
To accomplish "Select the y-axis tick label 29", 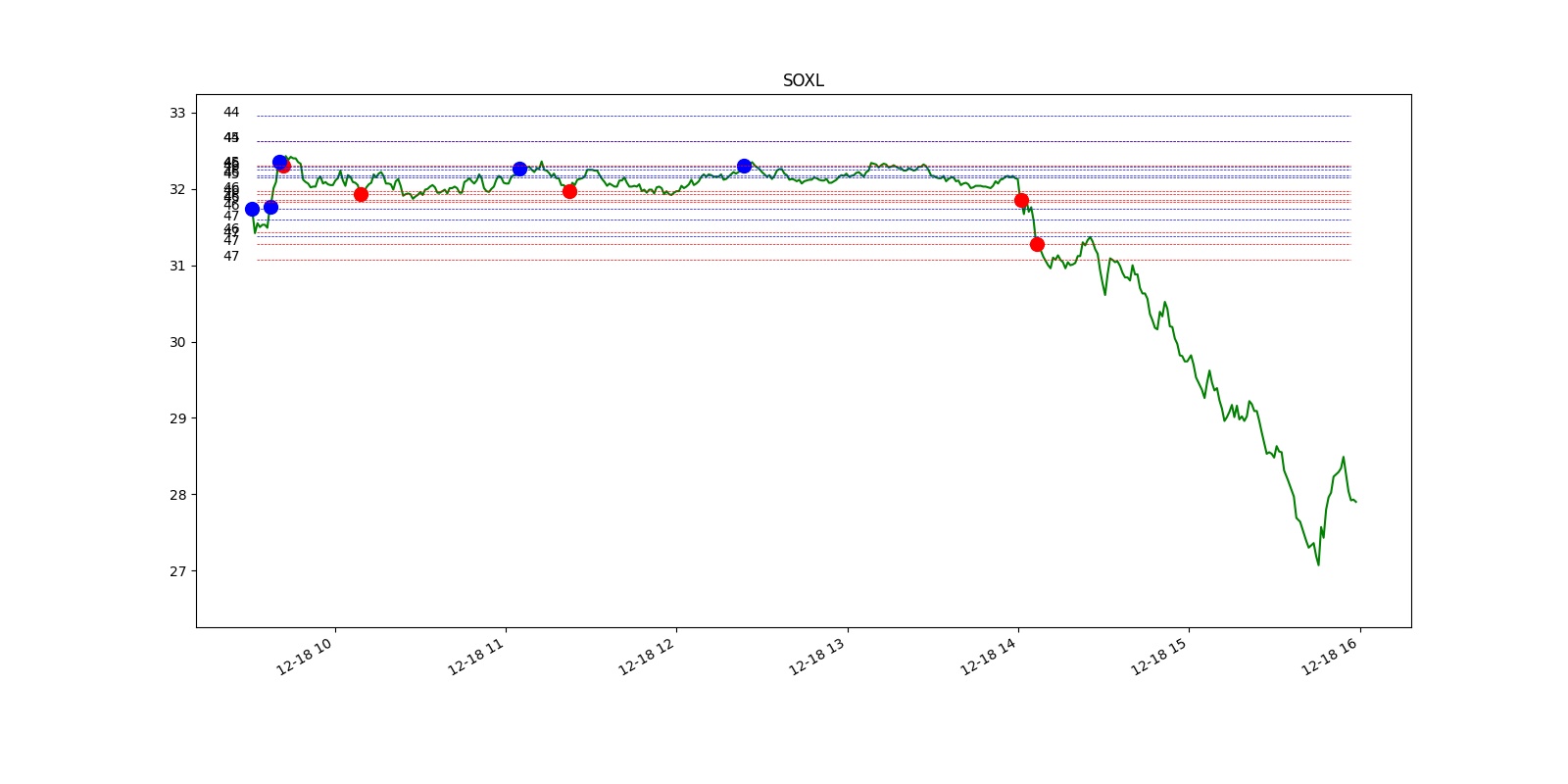I will point(177,418).
